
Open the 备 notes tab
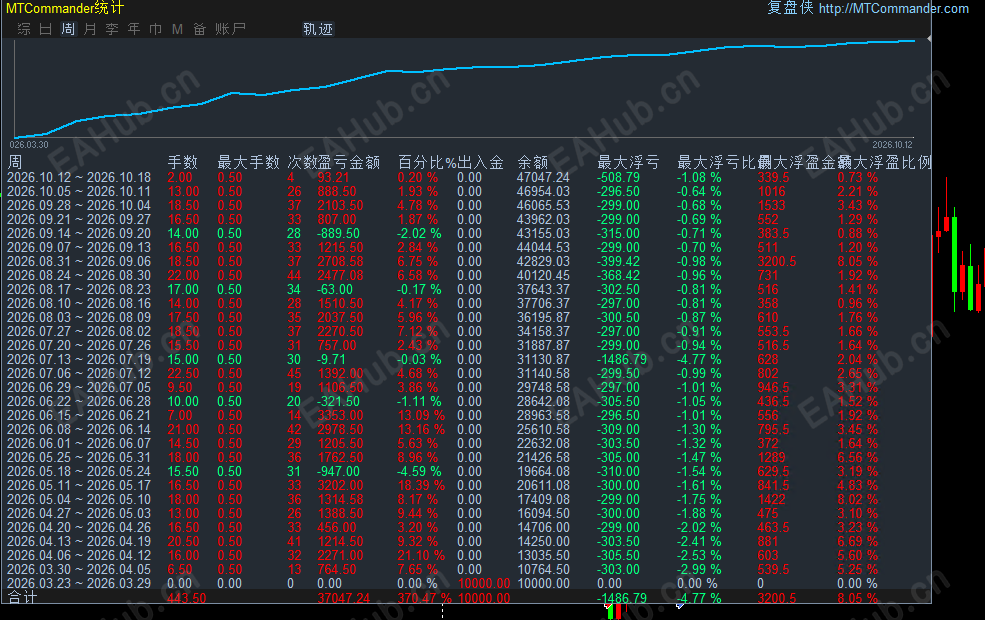(200, 29)
